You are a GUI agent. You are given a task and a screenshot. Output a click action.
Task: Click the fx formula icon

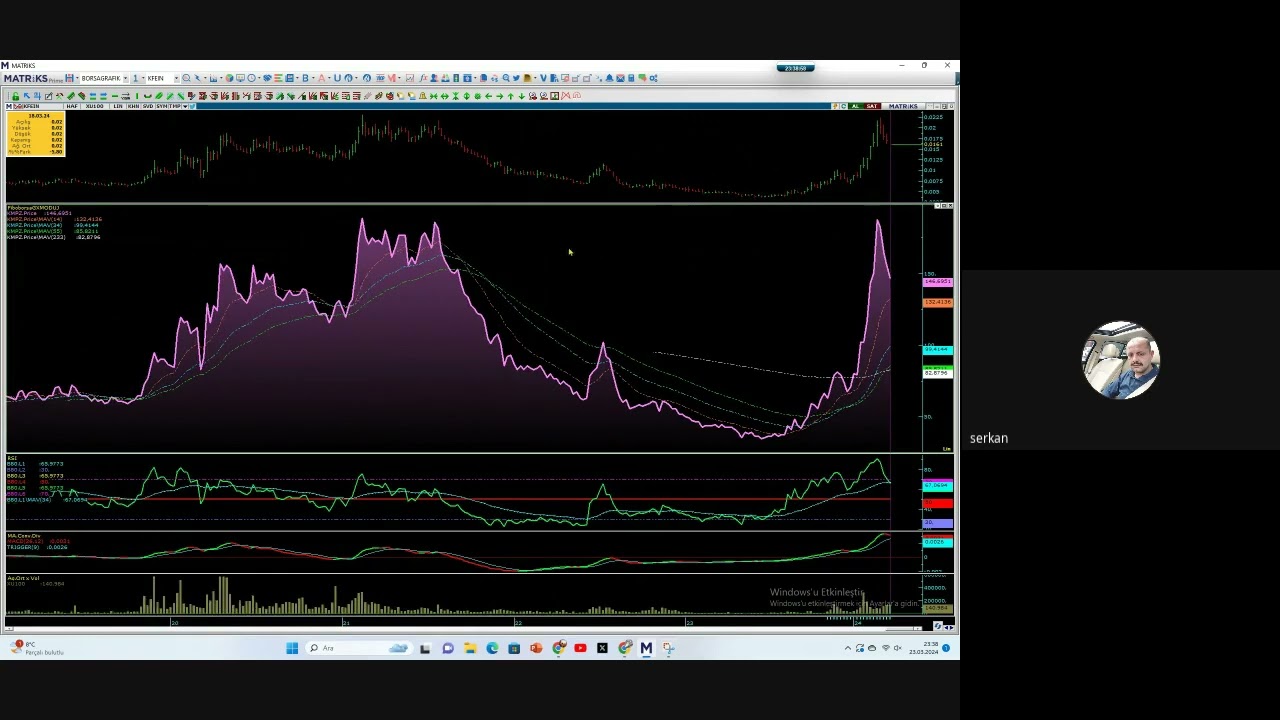424,78
